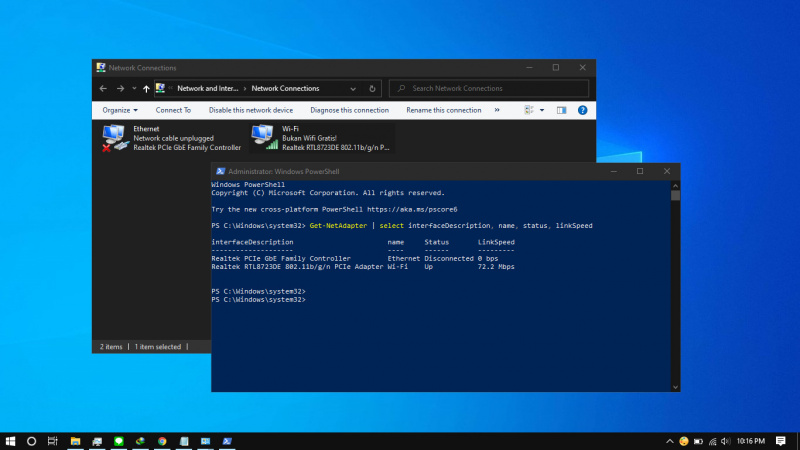This screenshot has width=800, height=450.
Task: Toggle the preview pane
Action: tap(561, 110)
